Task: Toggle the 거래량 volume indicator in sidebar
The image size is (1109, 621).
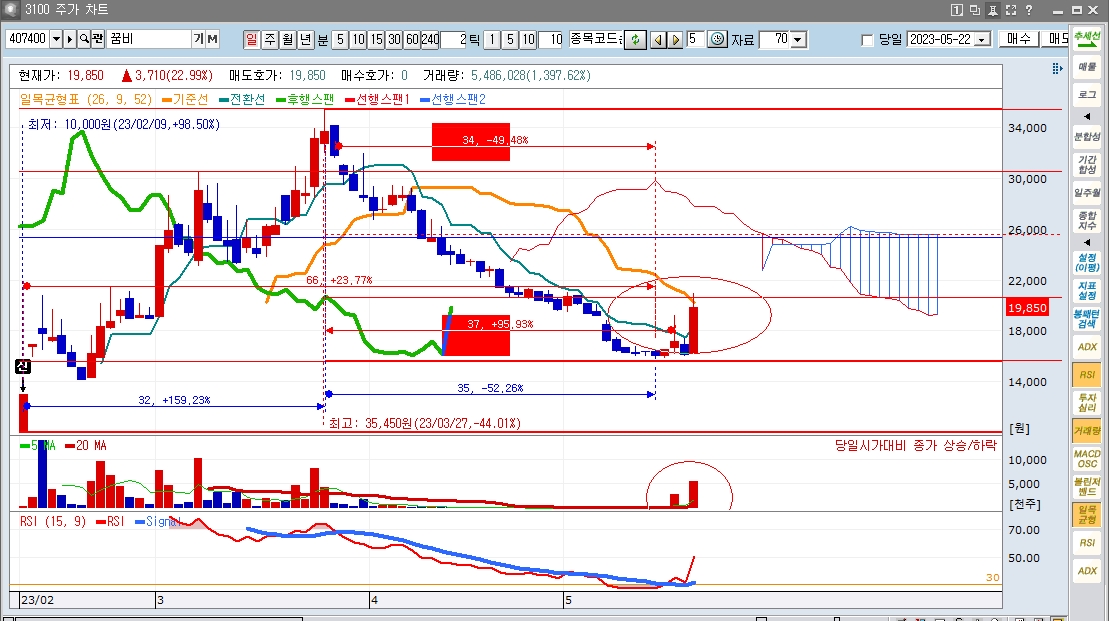Action: (x=1087, y=430)
